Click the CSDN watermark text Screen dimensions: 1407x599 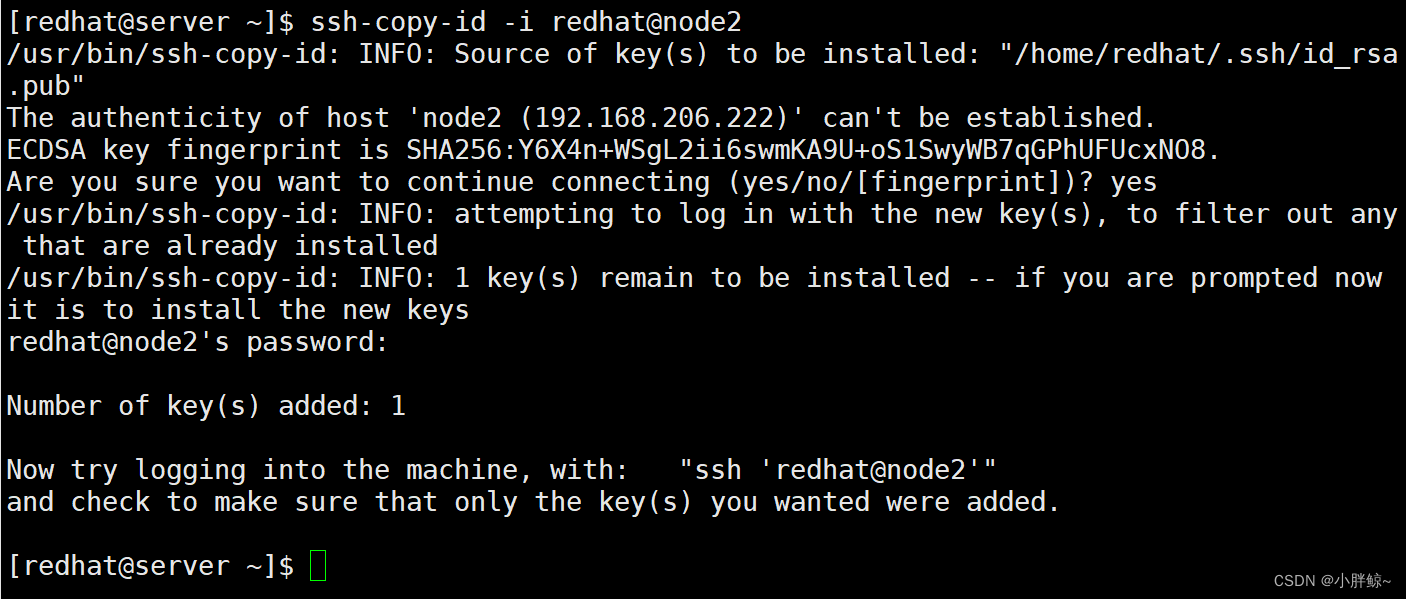tap(1333, 580)
